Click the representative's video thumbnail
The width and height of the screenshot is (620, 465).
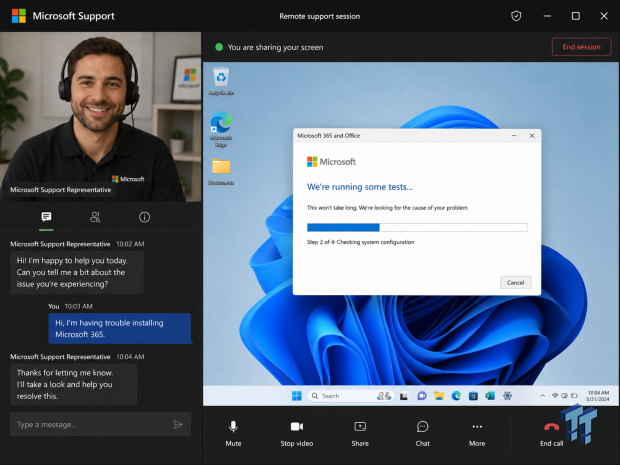click(100, 117)
